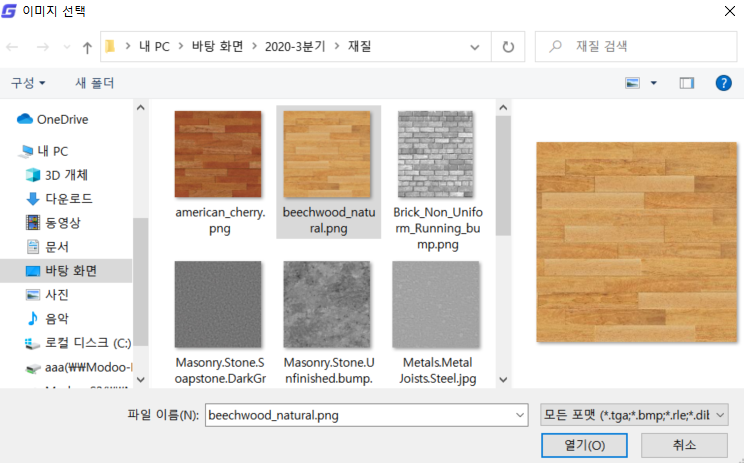Screen dimensions: 744x463
Task: Open the recent locations dropdown arrow
Action: (67, 46)
